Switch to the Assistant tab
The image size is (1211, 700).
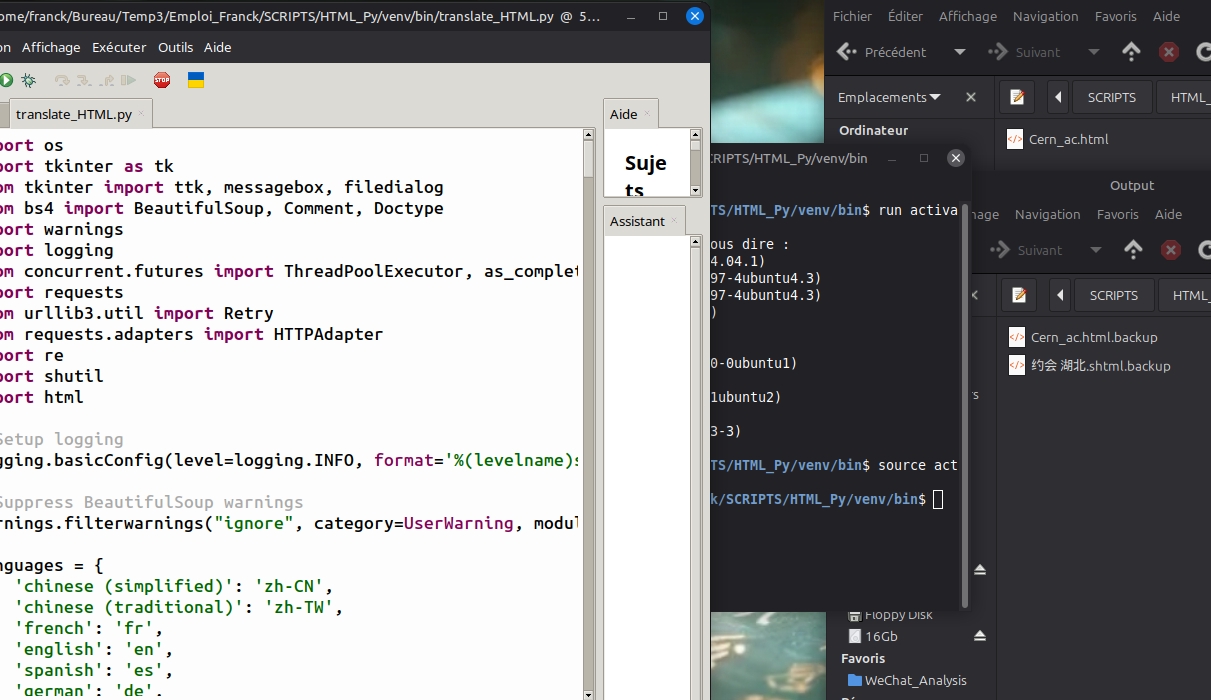pyautogui.click(x=637, y=221)
